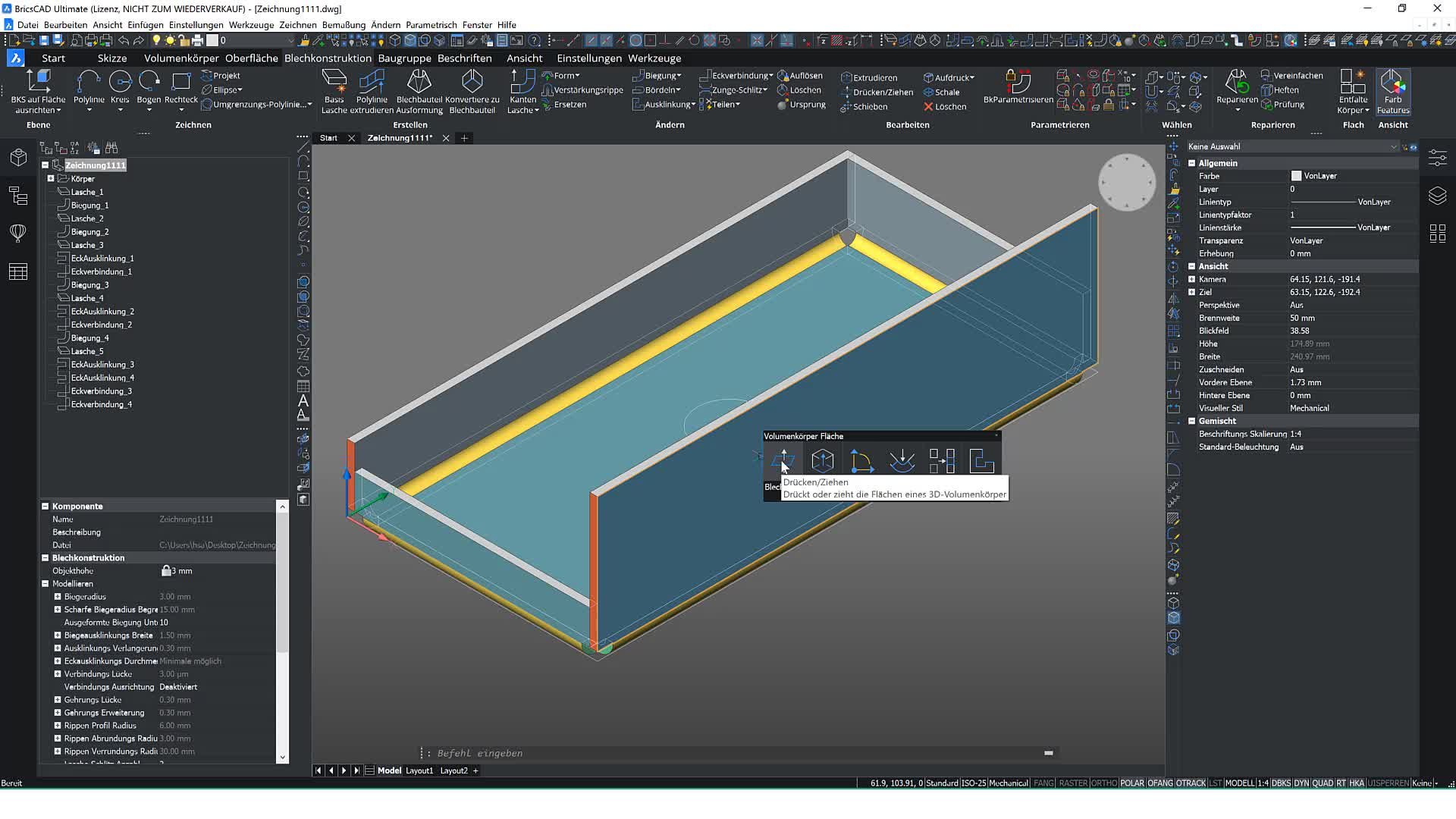Open the Eckverbindung dropdown

click(x=736, y=76)
